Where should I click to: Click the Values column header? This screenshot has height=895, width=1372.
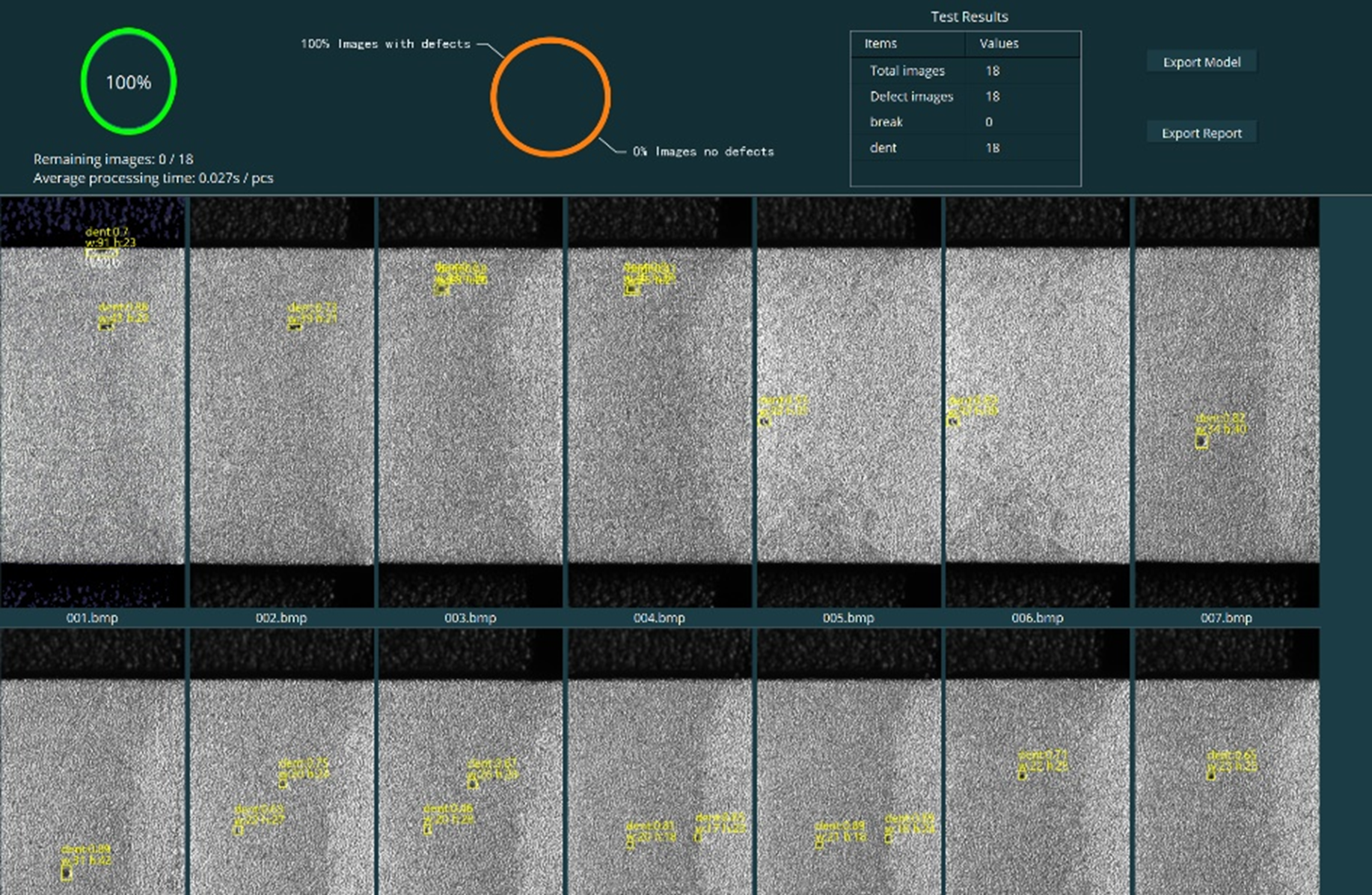click(999, 43)
